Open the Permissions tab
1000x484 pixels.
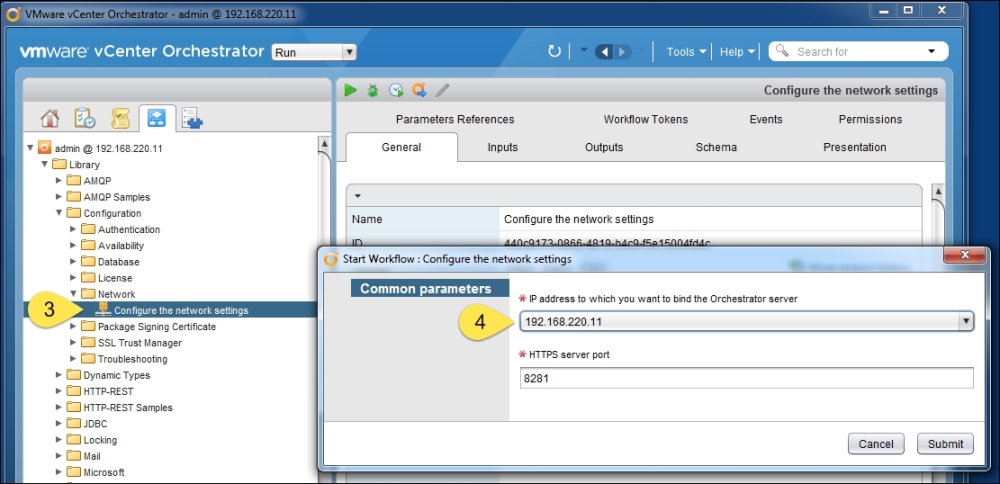(x=871, y=119)
